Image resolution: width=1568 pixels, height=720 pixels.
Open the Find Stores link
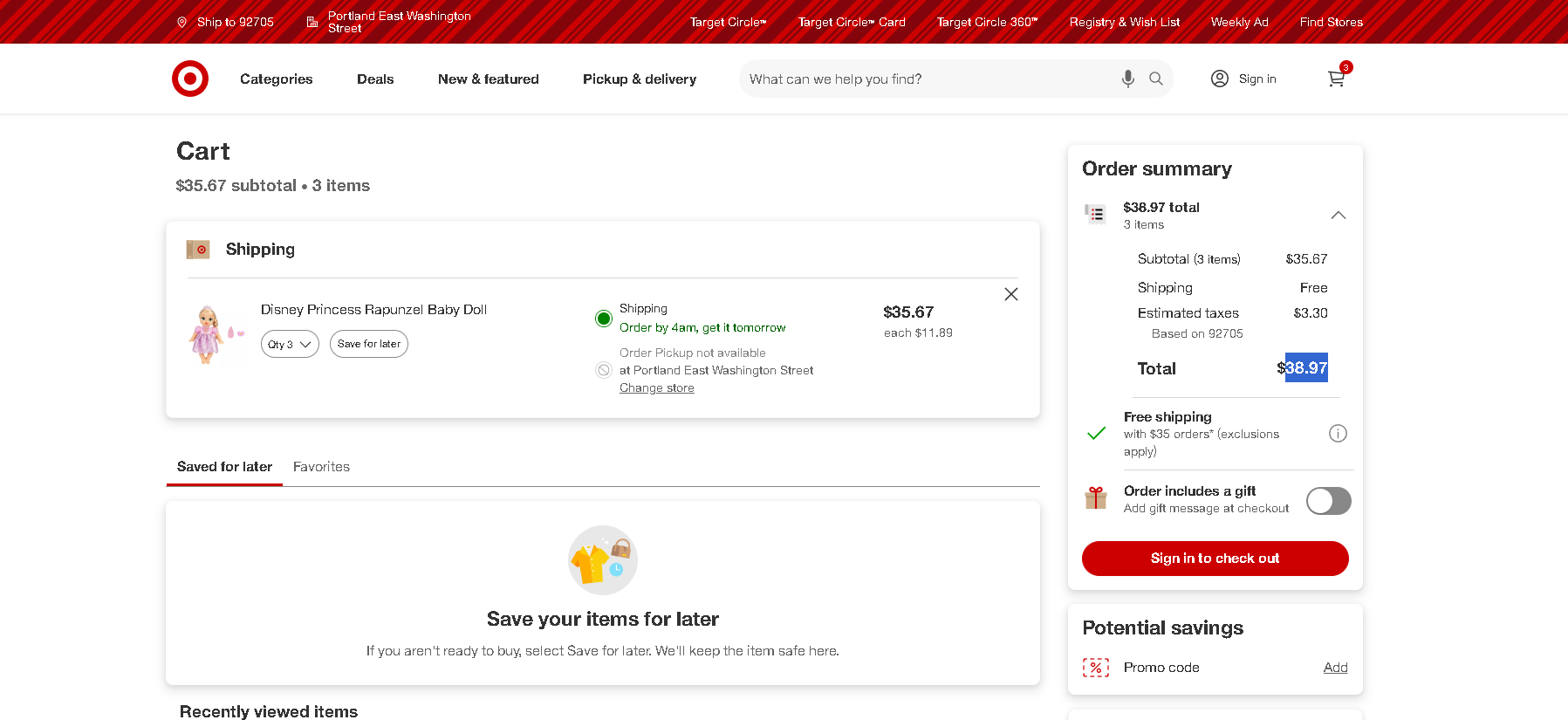(1332, 22)
